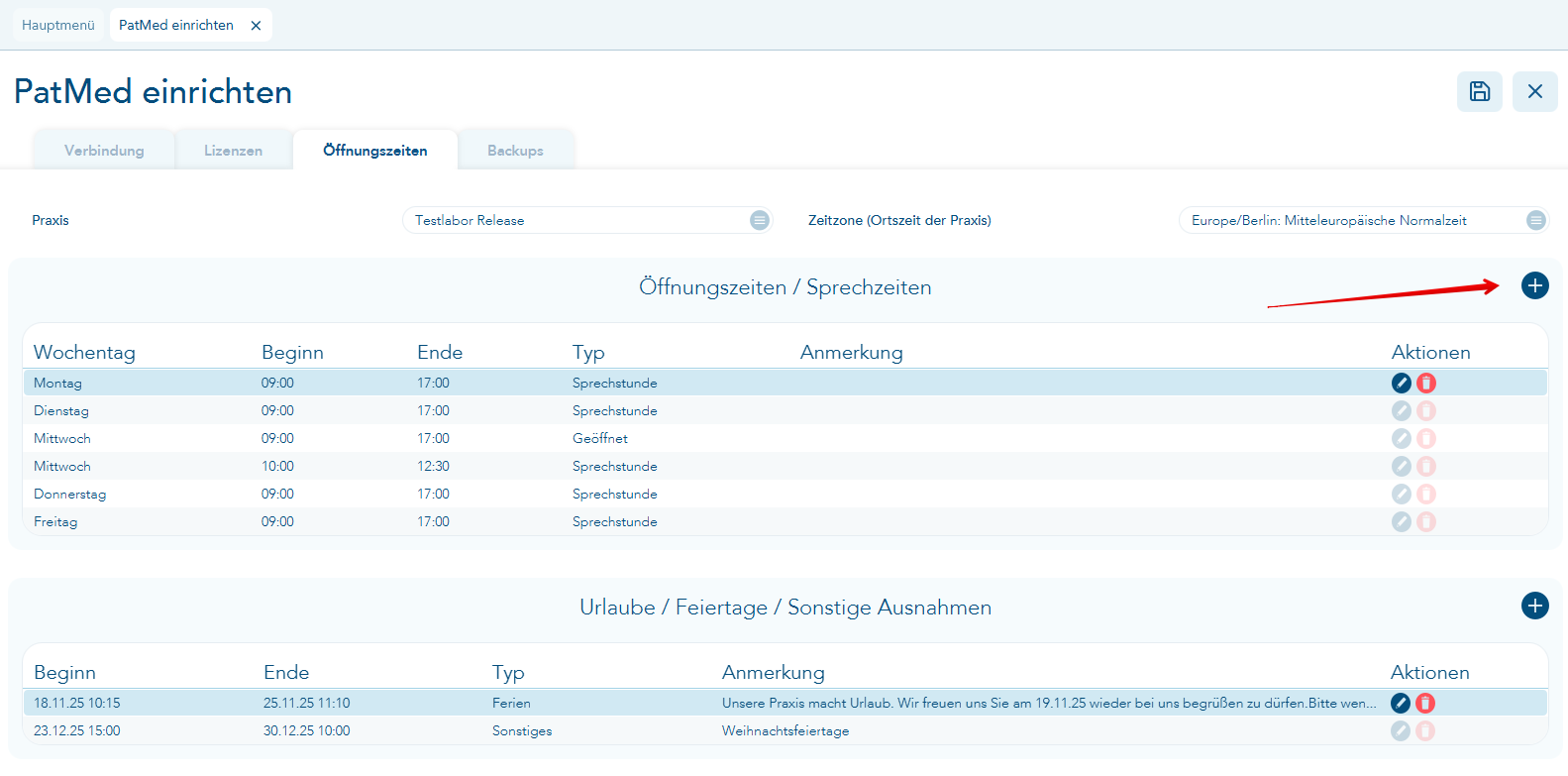Edit the Weihnachtsfeiertage entry
The height and width of the screenshot is (776, 1568).
pos(1401,730)
